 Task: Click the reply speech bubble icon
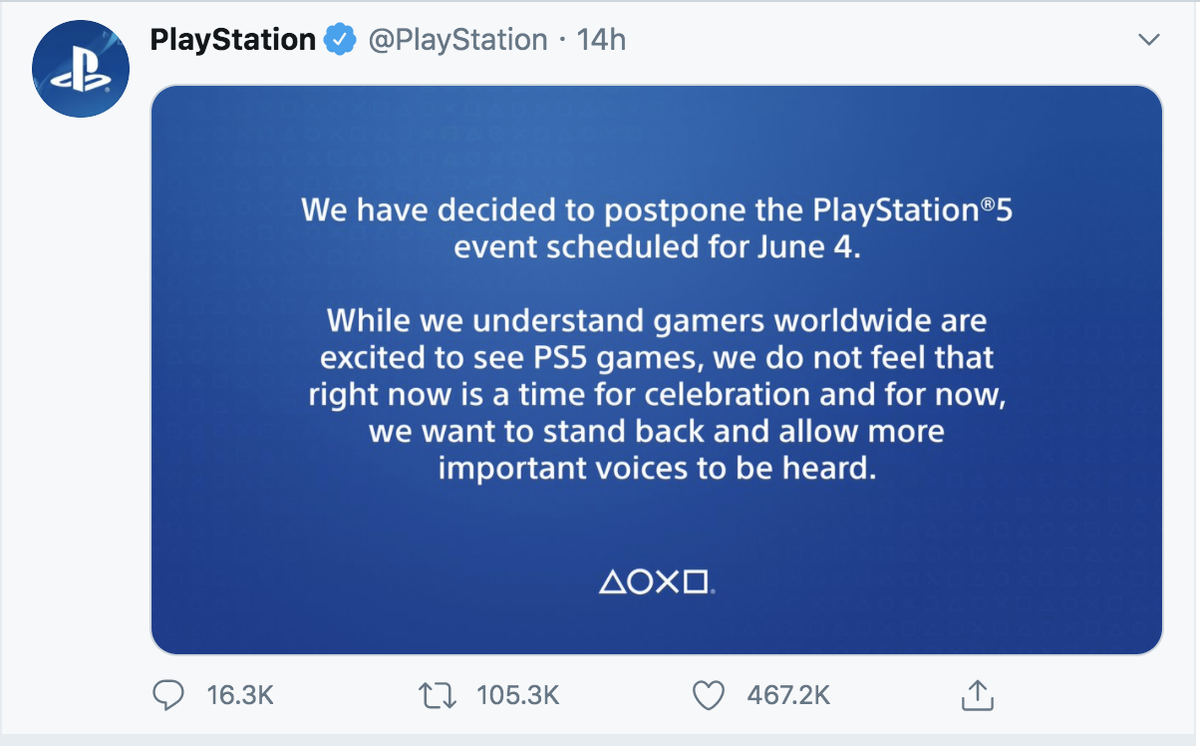pos(169,695)
